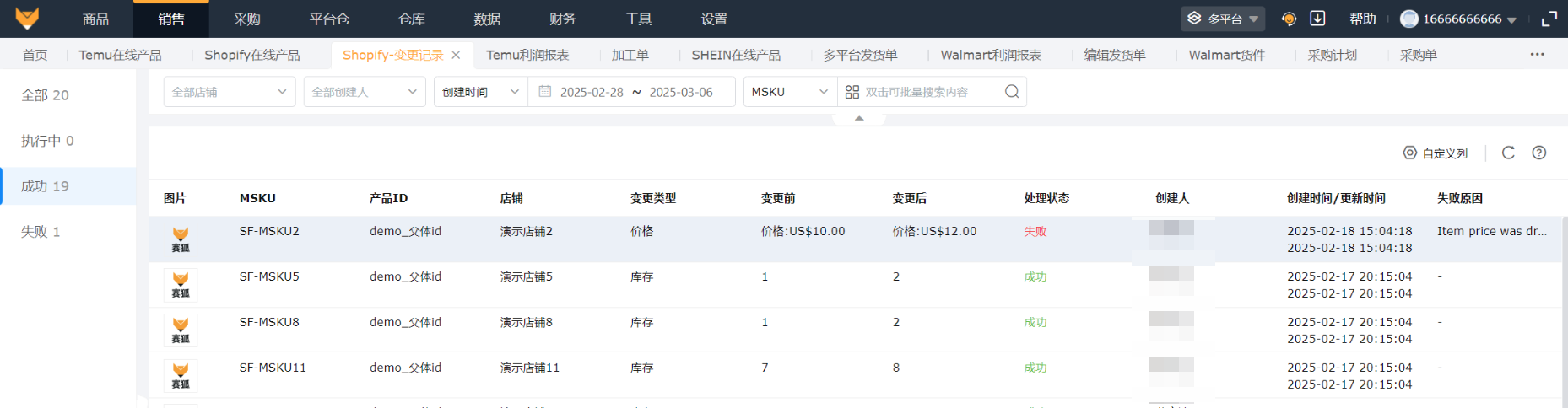Screen dimensions: 1568x408
Task: Click the question mark help icon above table
Action: pos(1539,153)
